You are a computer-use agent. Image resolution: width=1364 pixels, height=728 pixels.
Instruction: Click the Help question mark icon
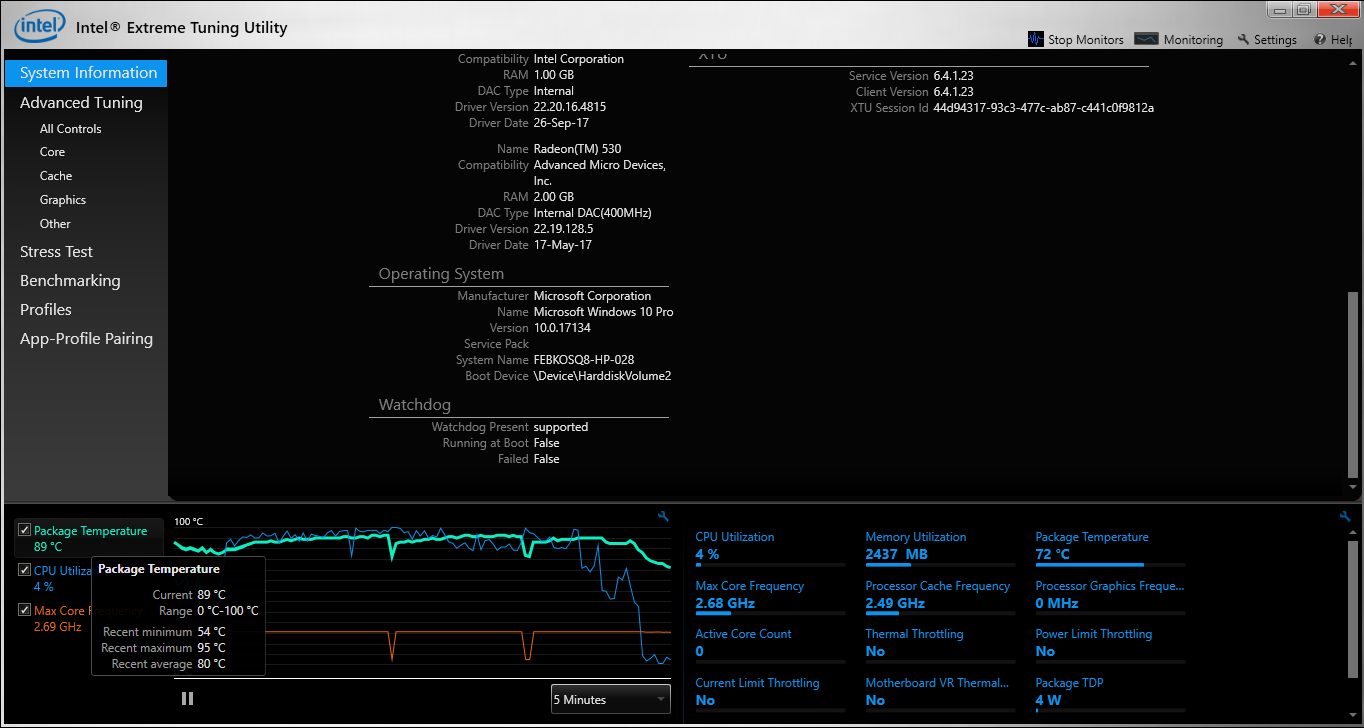(x=1320, y=39)
